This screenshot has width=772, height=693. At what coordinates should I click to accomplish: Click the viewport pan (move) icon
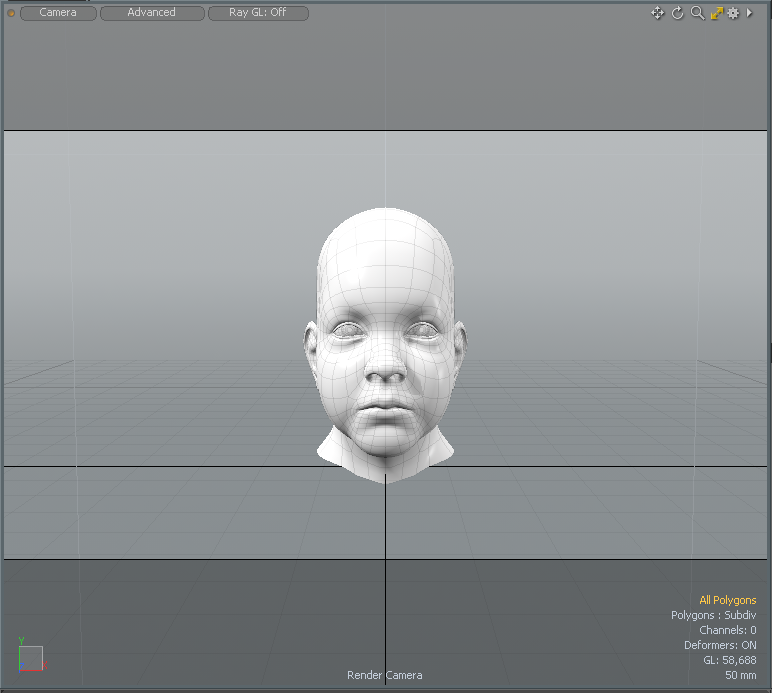657,13
